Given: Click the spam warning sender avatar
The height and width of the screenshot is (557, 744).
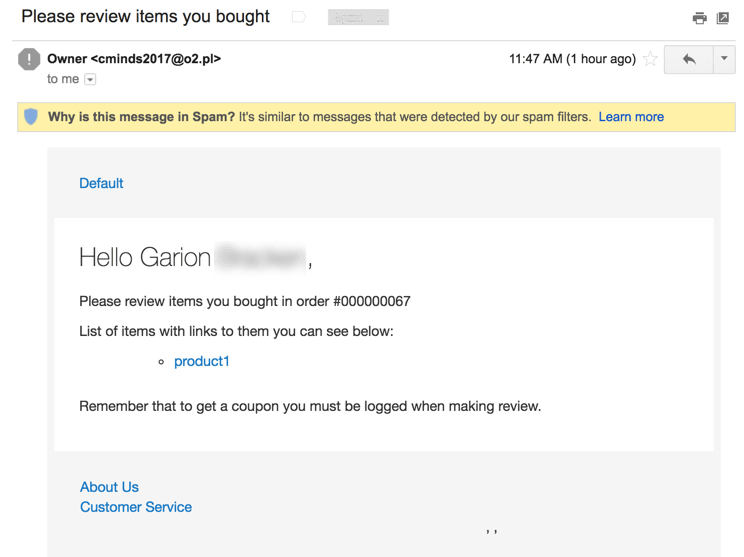Looking at the screenshot, I should click(x=30, y=59).
